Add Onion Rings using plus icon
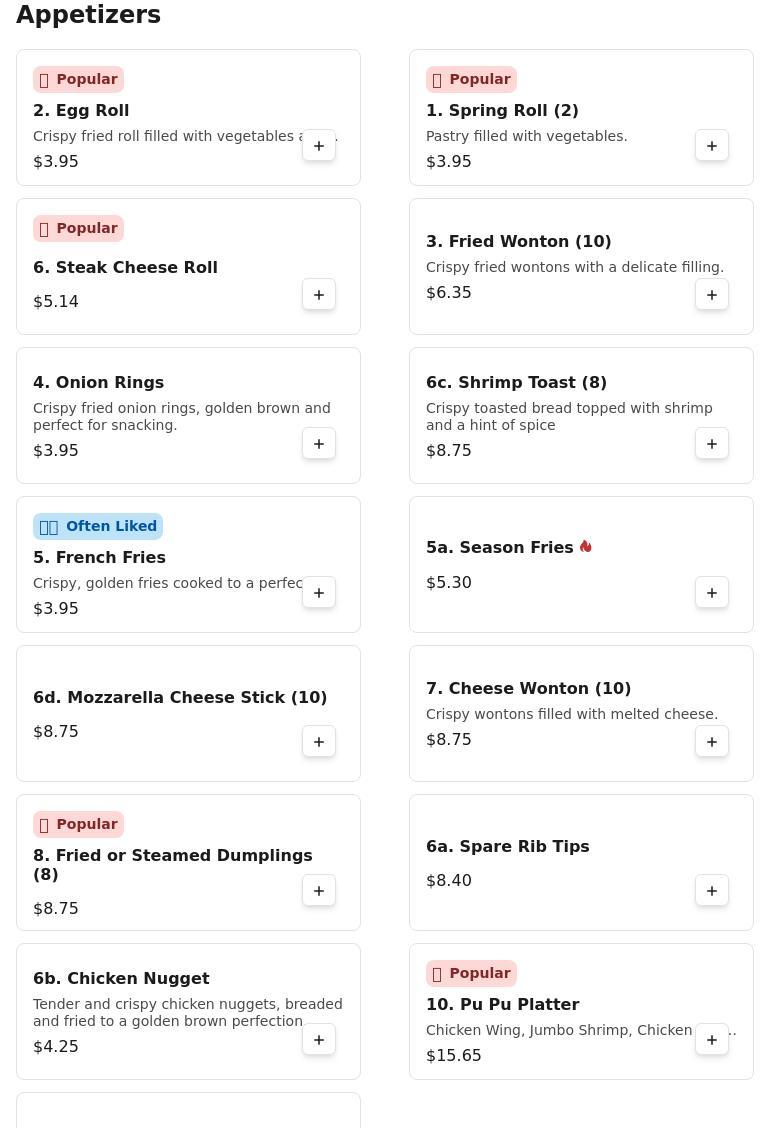The width and height of the screenshot is (770, 1128). coord(319,443)
